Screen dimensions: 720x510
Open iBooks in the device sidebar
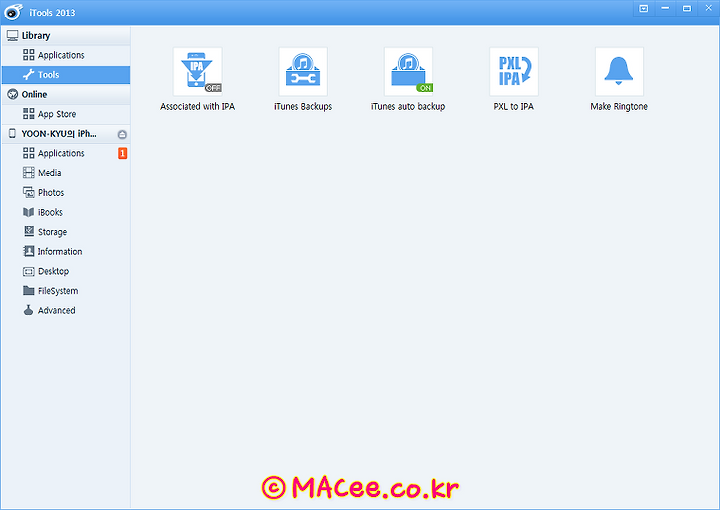click(x=66, y=212)
